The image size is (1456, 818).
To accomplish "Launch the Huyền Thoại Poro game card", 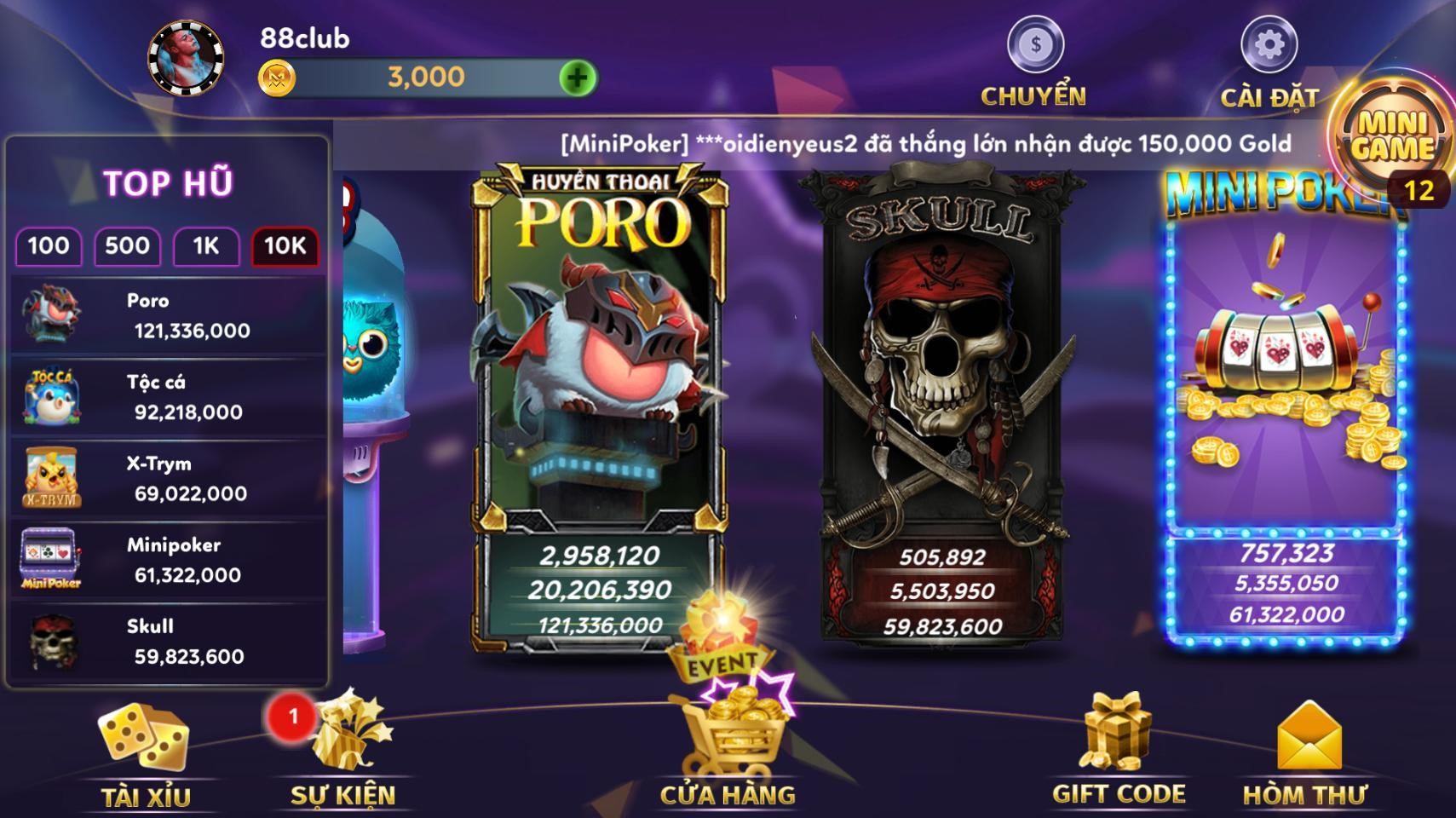I will point(599,409).
